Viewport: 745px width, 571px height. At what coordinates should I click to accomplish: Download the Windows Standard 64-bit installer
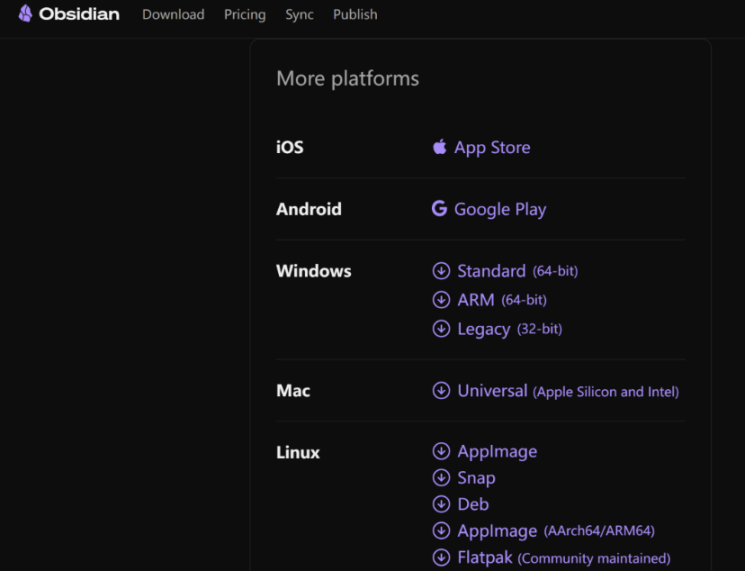coord(491,271)
